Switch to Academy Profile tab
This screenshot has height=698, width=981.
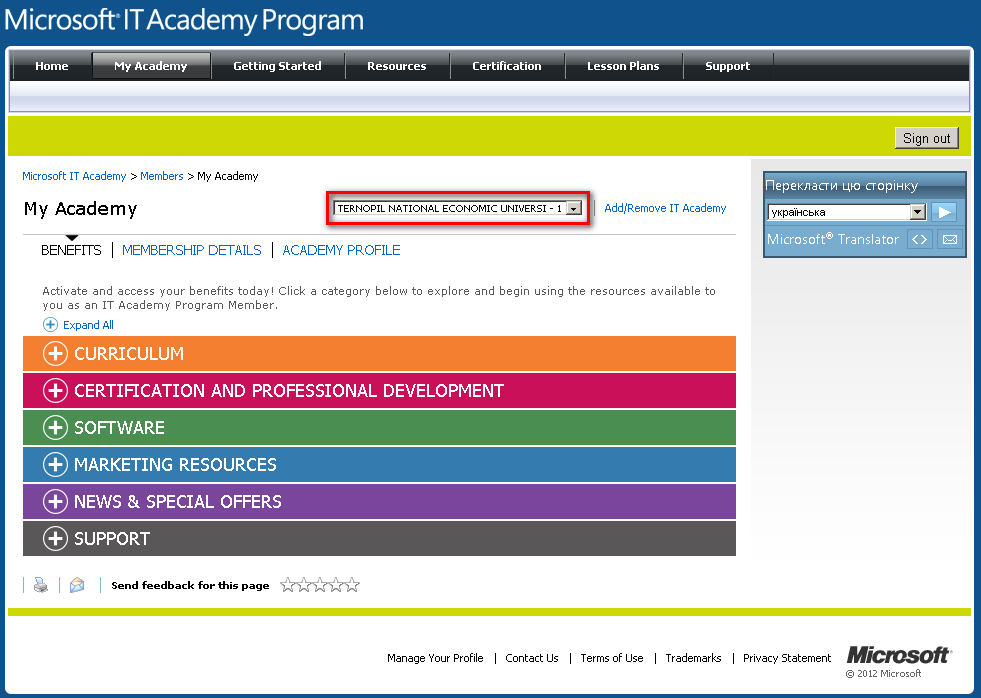pos(342,250)
